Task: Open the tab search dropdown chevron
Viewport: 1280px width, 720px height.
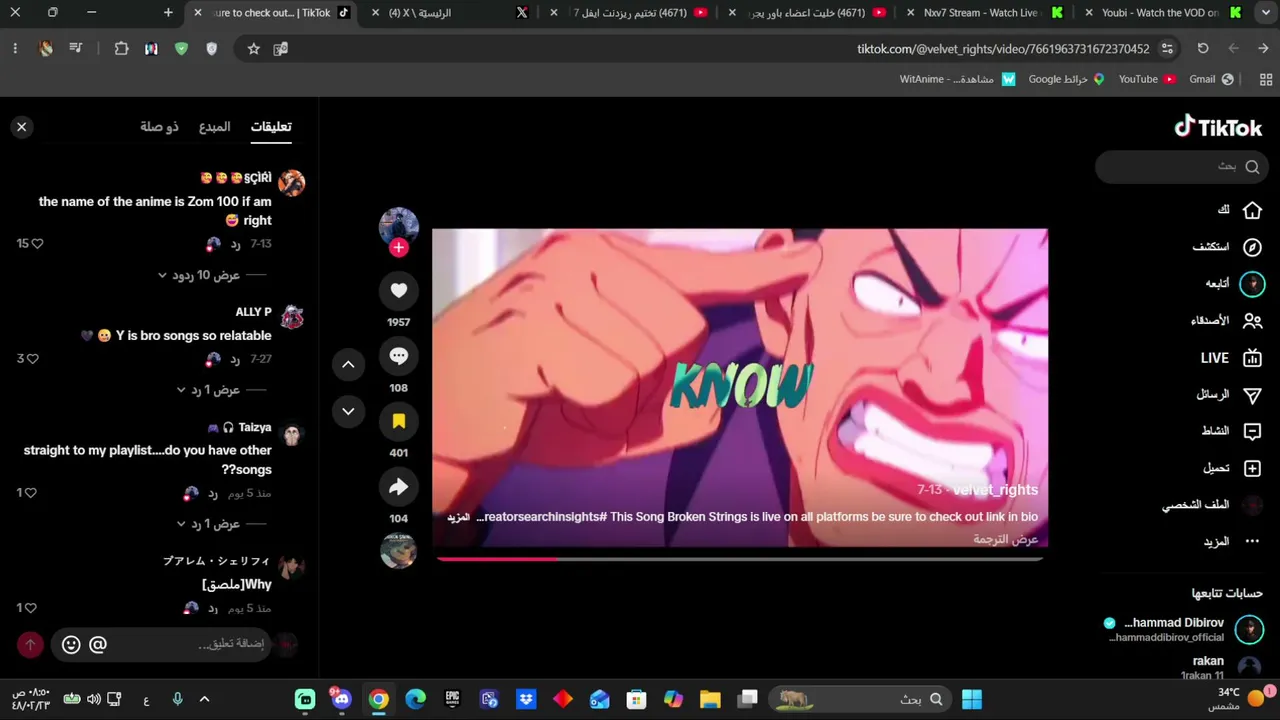Action: pyautogui.click(x=1265, y=13)
